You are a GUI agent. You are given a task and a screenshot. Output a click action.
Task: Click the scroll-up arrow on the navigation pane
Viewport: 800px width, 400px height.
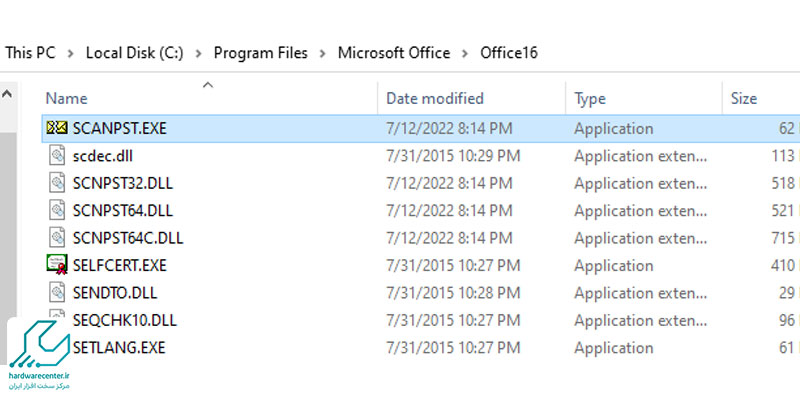coord(7,94)
